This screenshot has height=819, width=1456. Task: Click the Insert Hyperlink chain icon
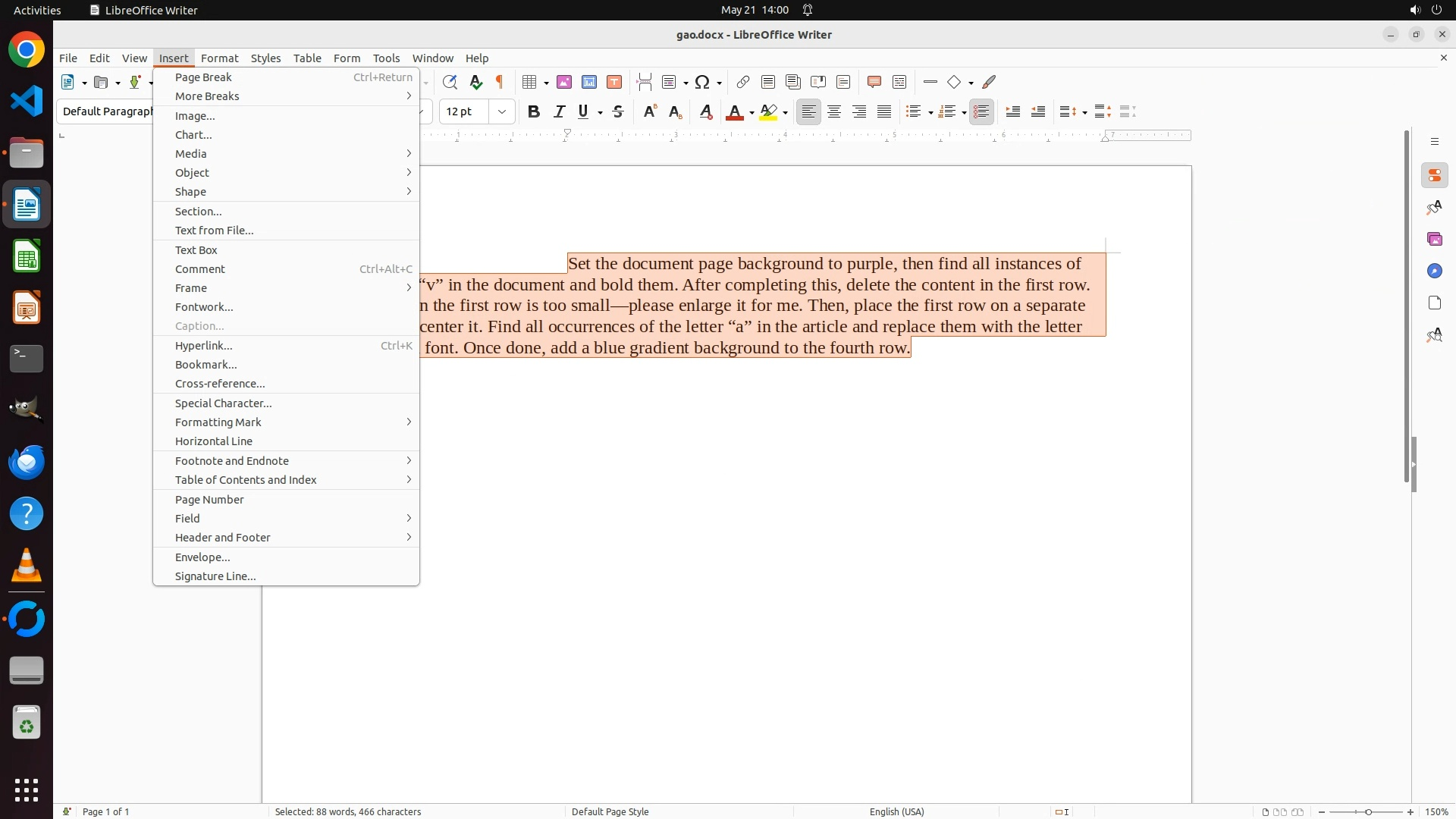point(743,82)
